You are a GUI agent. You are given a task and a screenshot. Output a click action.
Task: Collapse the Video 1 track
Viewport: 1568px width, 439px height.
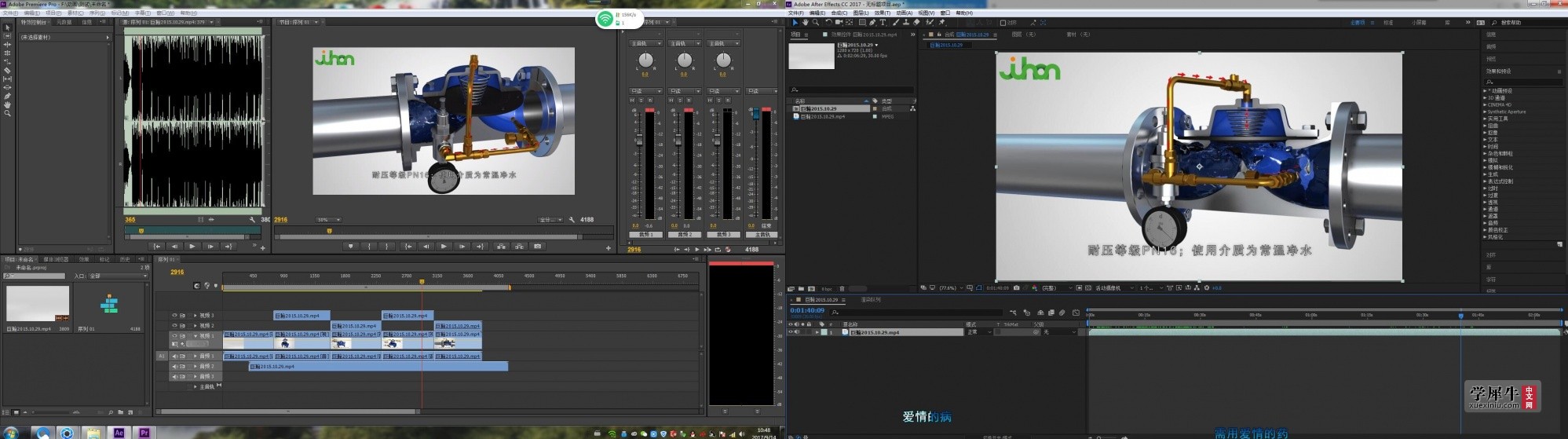[195, 335]
